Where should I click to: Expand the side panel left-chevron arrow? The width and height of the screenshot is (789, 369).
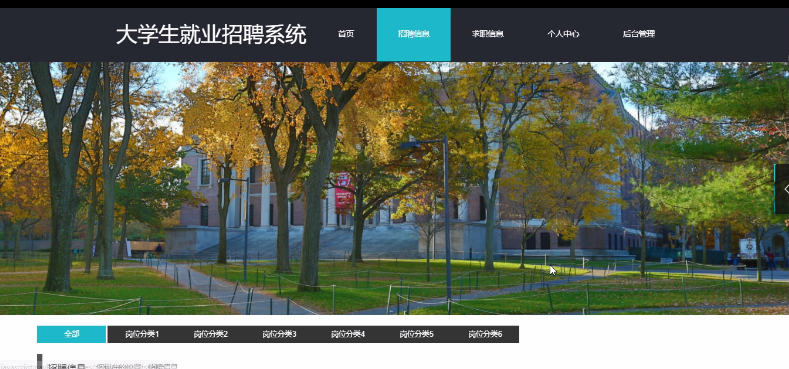tap(783, 189)
